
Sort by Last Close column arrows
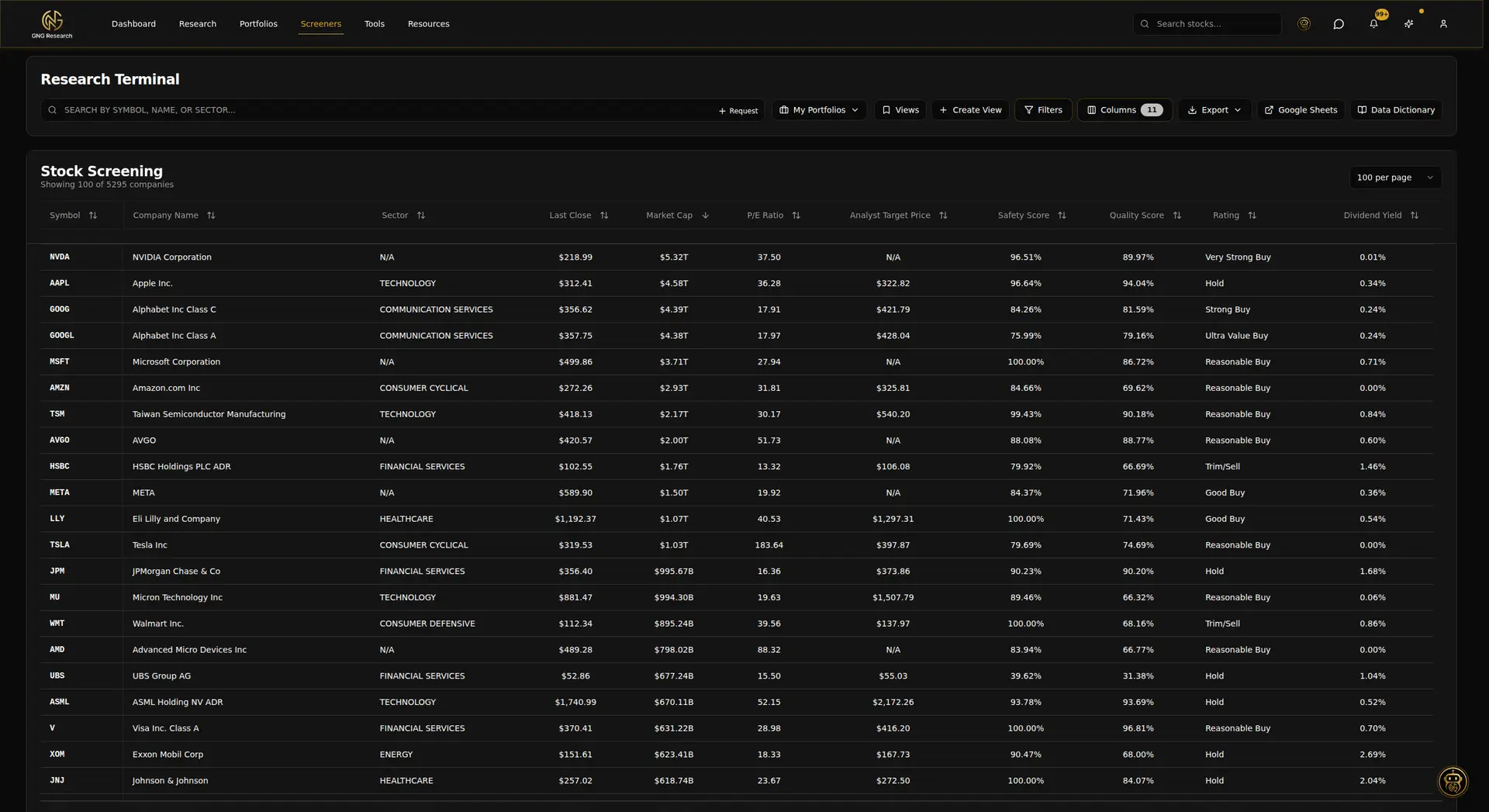(x=604, y=216)
